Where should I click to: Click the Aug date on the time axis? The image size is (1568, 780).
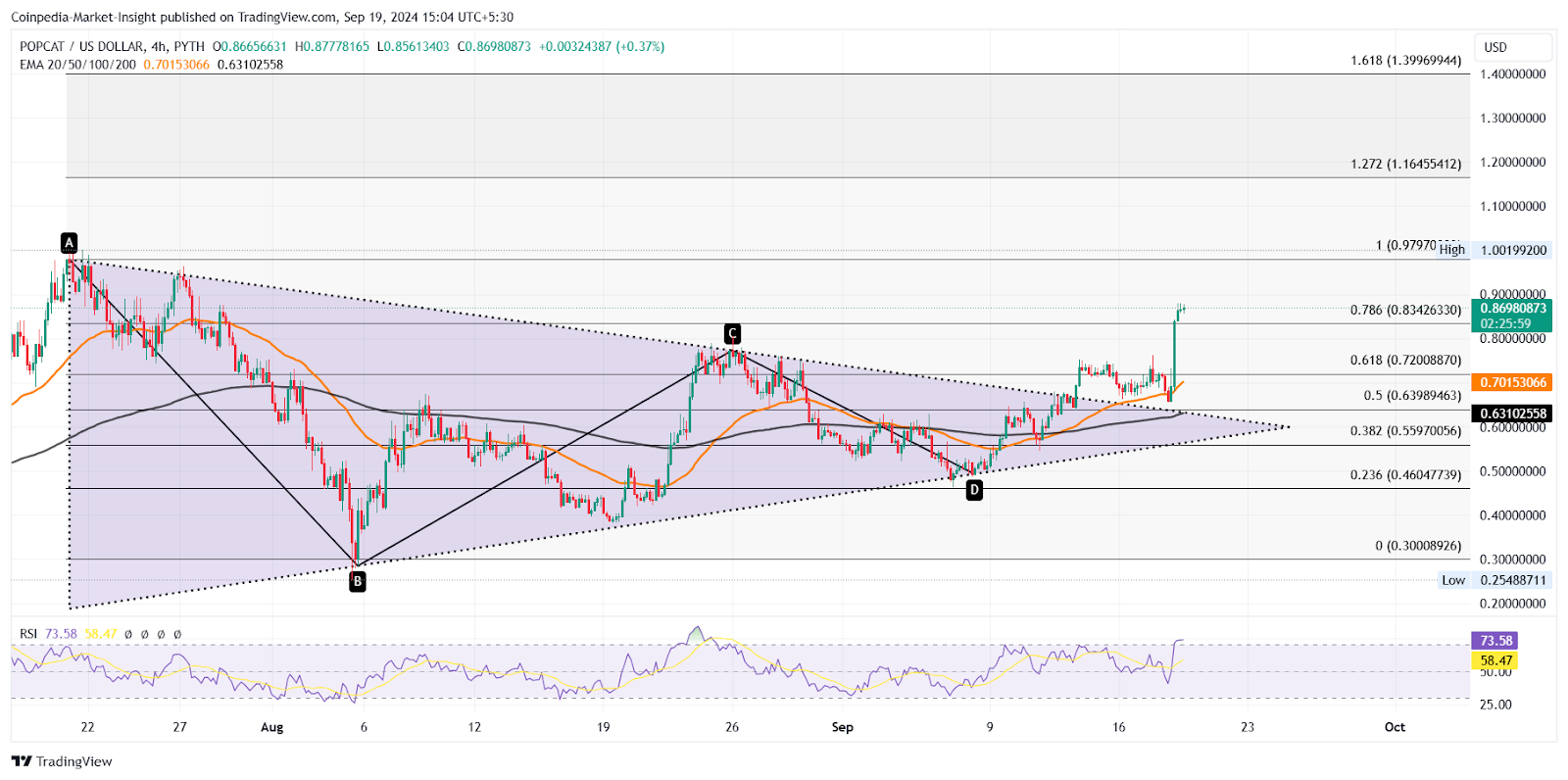[x=272, y=727]
